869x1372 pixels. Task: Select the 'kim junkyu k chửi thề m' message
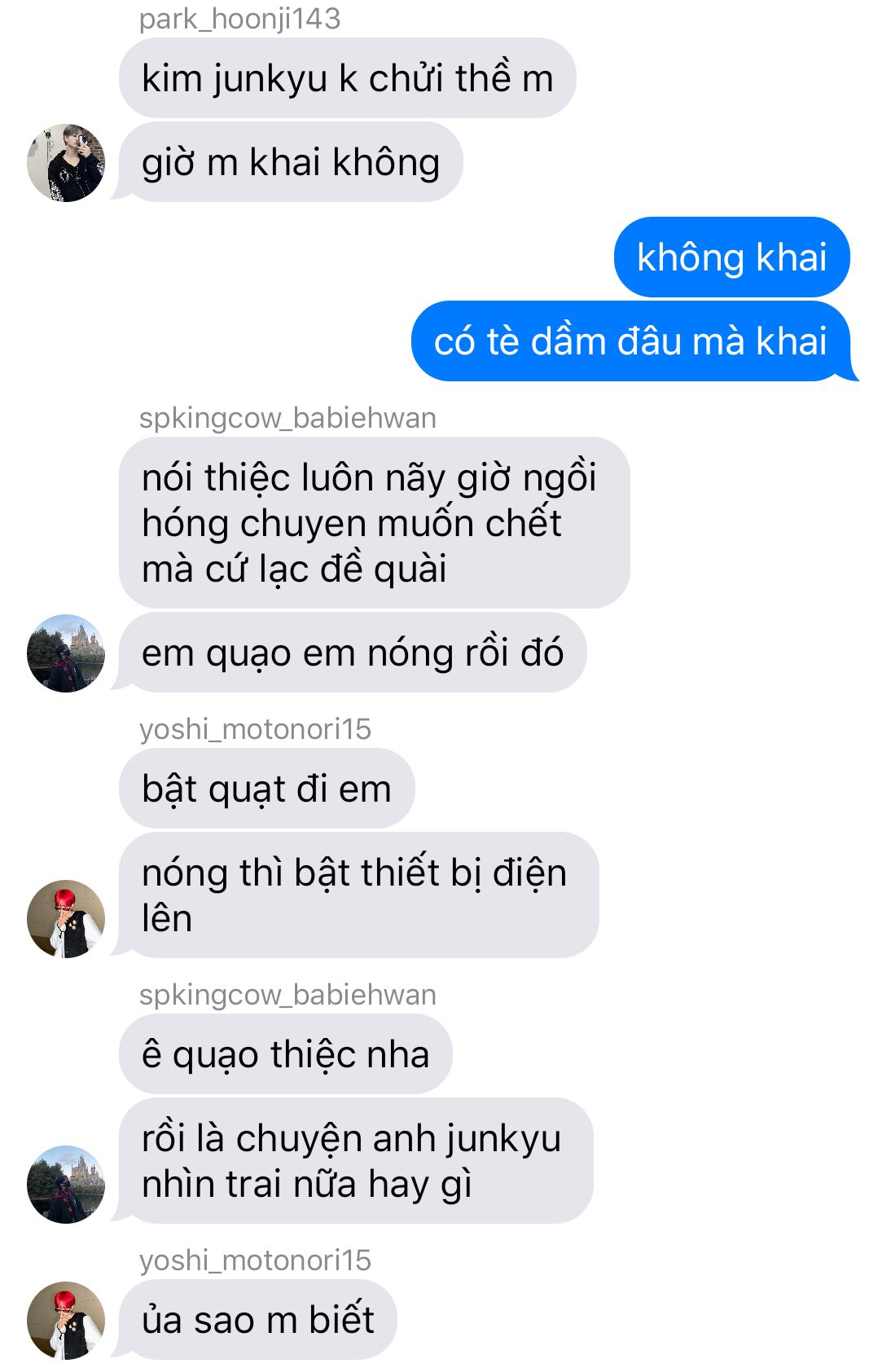coord(348,78)
